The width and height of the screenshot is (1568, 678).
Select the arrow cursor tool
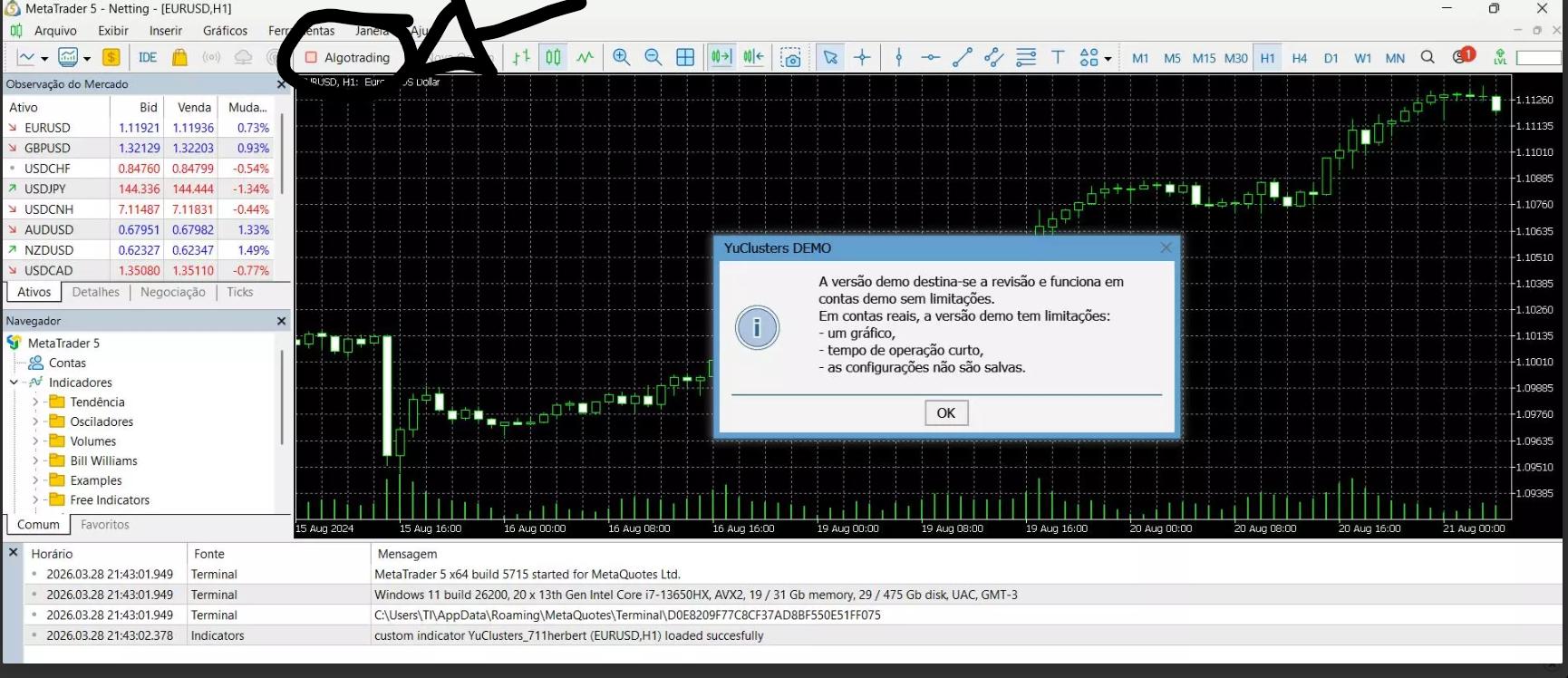point(830,57)
